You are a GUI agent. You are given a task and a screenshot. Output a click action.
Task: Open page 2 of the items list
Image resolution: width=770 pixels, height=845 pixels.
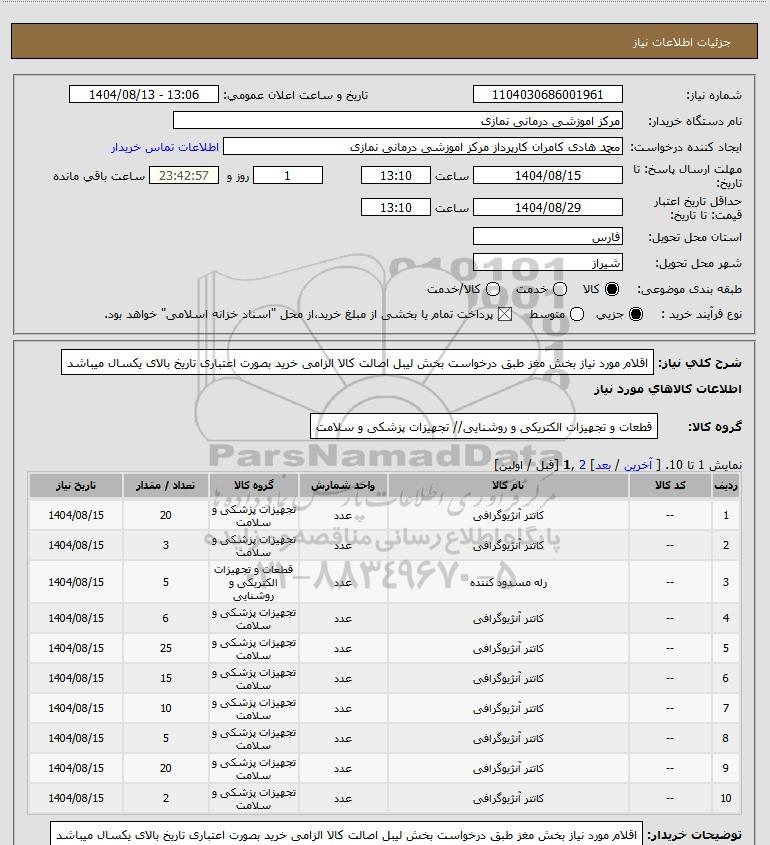pos(582,465)
